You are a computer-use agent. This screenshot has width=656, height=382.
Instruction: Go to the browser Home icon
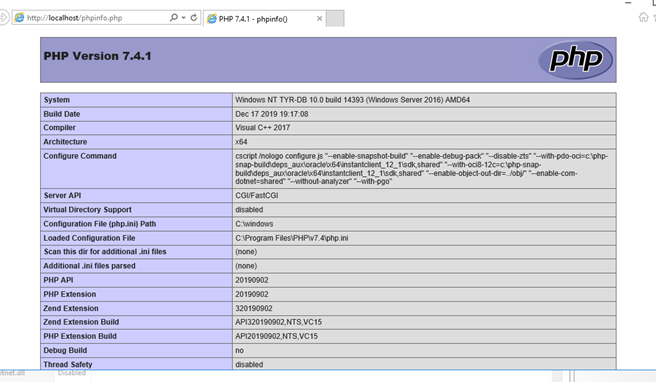point(643,17)
